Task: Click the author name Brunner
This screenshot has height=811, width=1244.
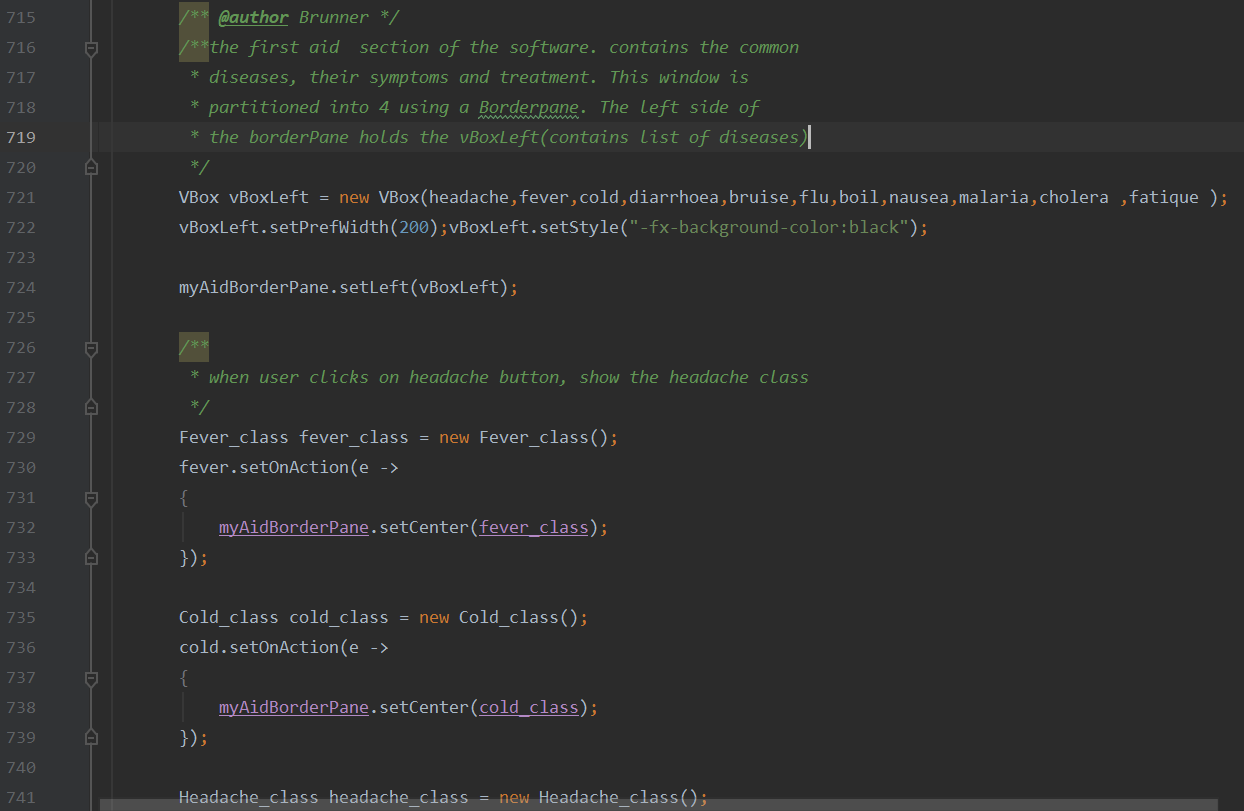Action: tap(334, 17)
